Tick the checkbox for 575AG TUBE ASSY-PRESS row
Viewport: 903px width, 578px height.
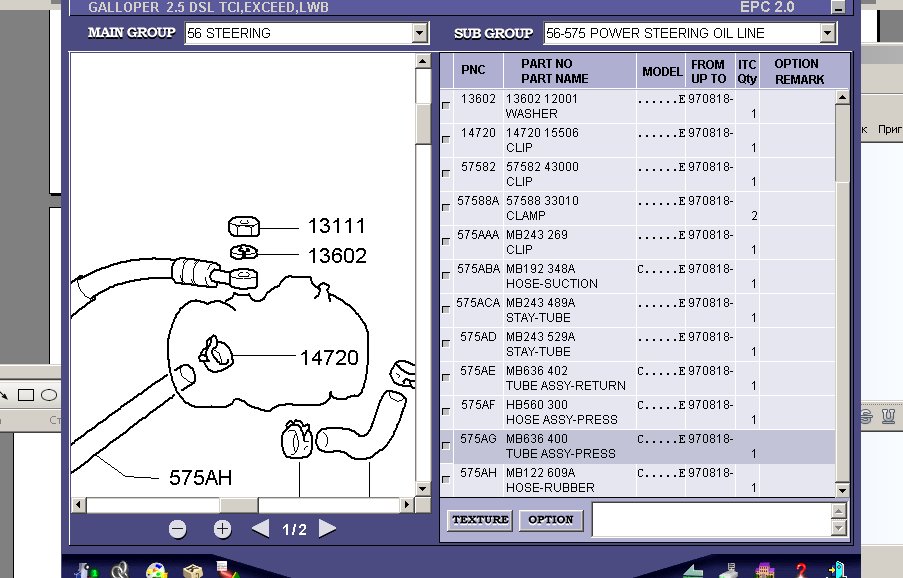coord(446,445)
